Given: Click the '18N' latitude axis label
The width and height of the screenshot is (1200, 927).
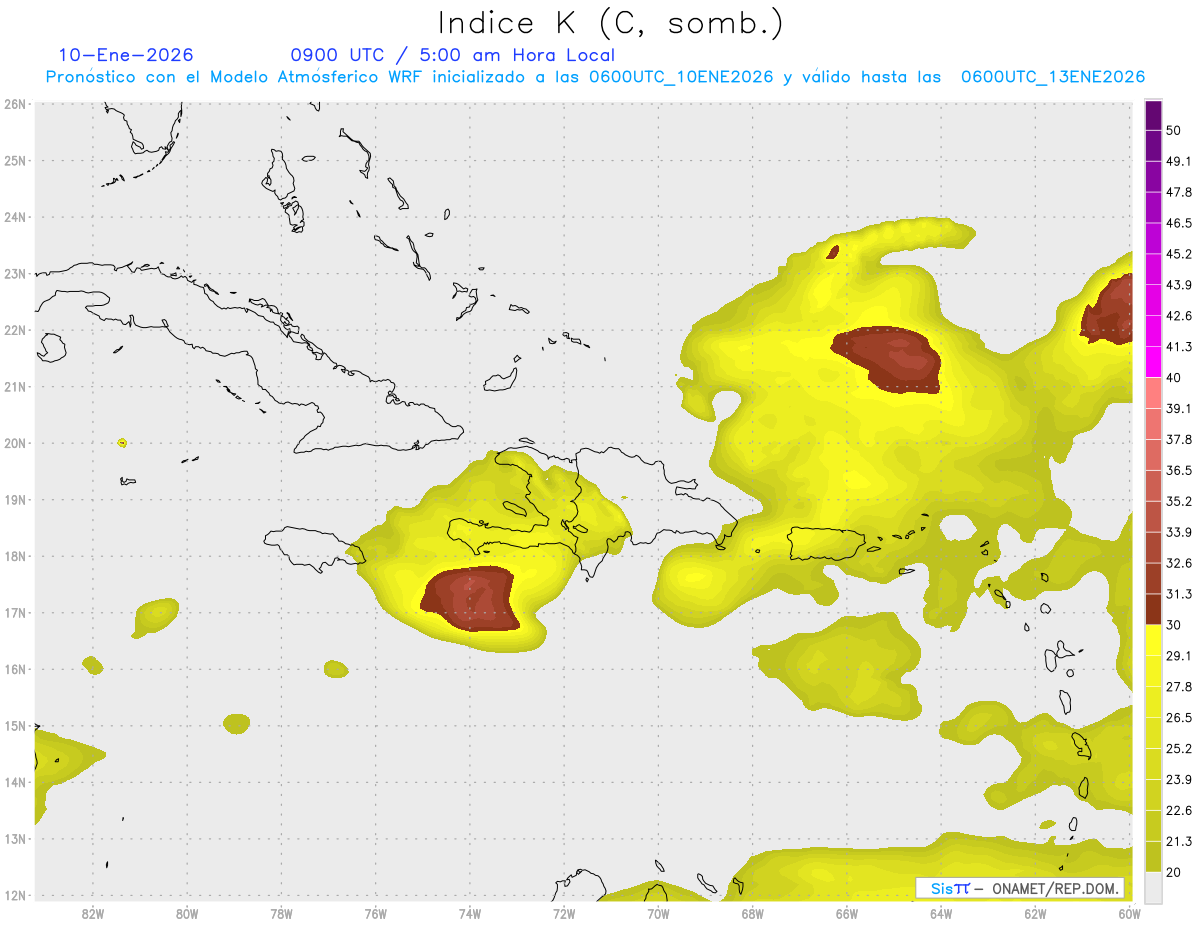Looking at the screenshot, I should 15,556.
